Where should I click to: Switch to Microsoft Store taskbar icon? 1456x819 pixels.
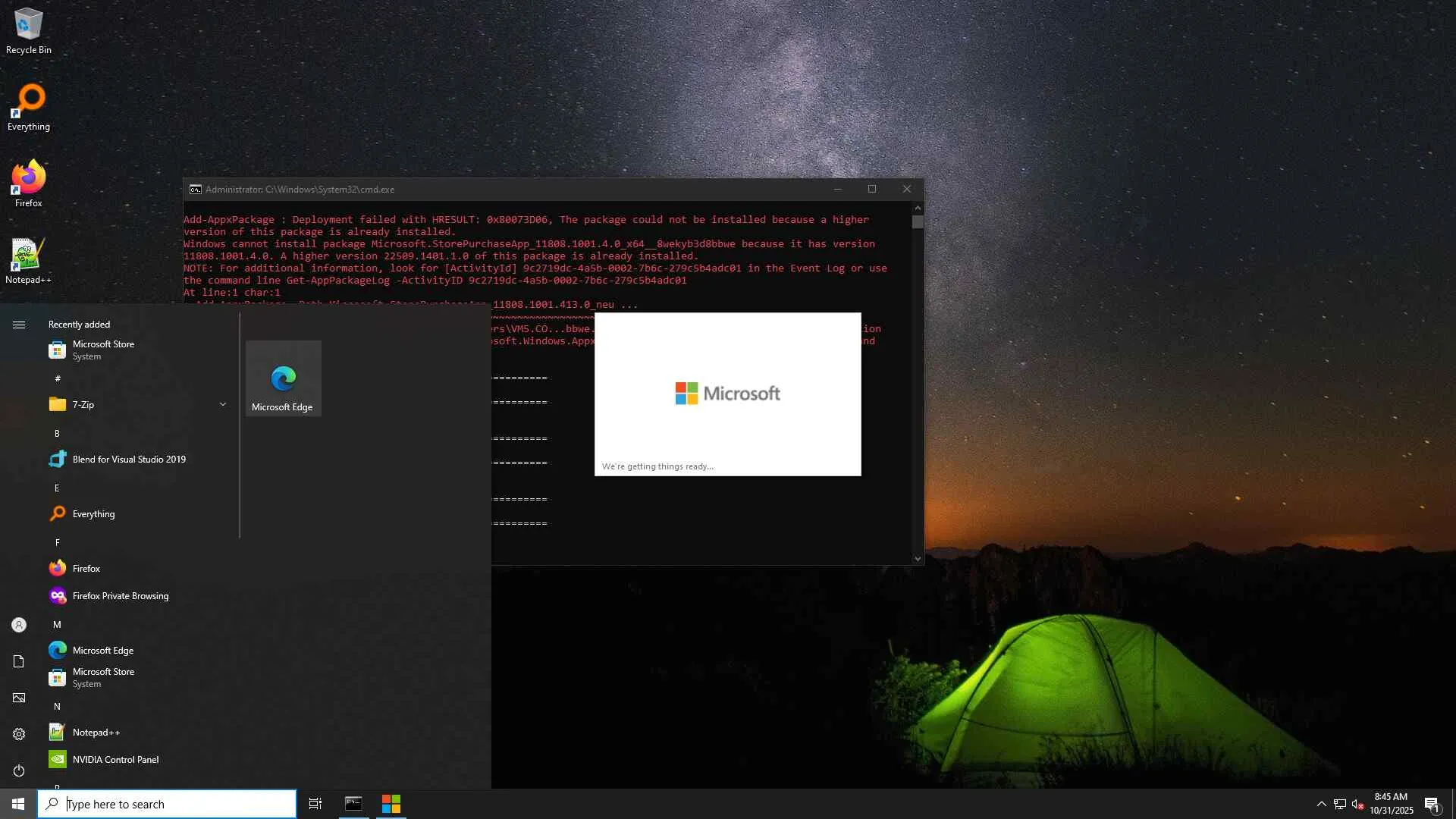click(391, 804)
